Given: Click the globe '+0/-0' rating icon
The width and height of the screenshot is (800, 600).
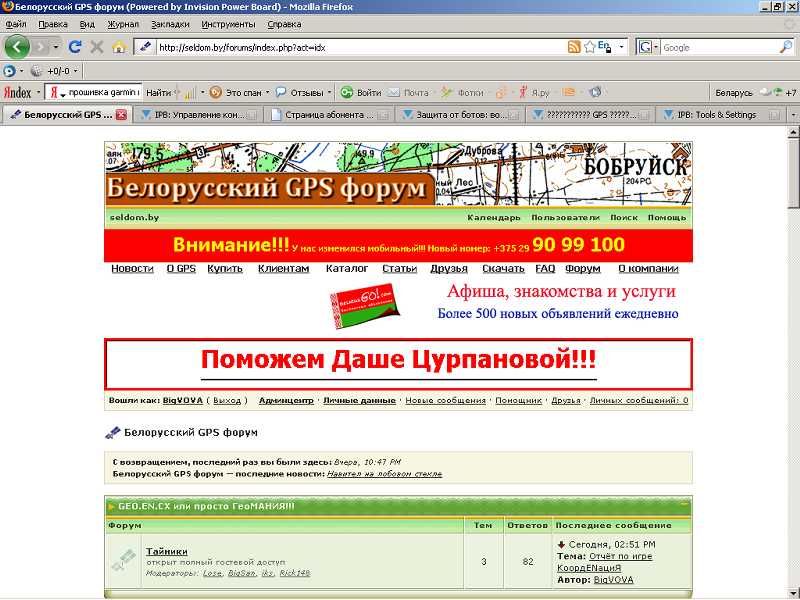Looking at the screenshot, I should tap(36, 71).
